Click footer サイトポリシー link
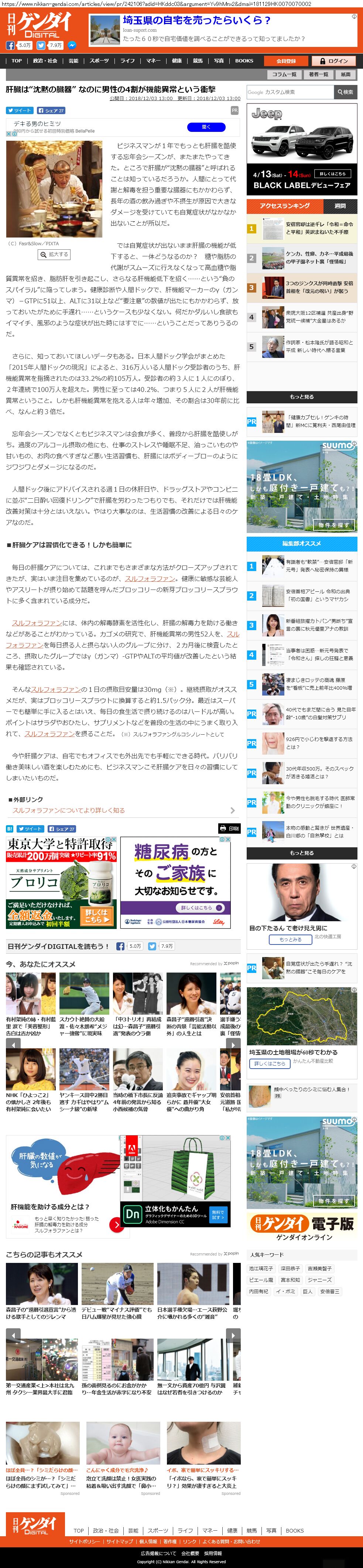 (85, 1541)
